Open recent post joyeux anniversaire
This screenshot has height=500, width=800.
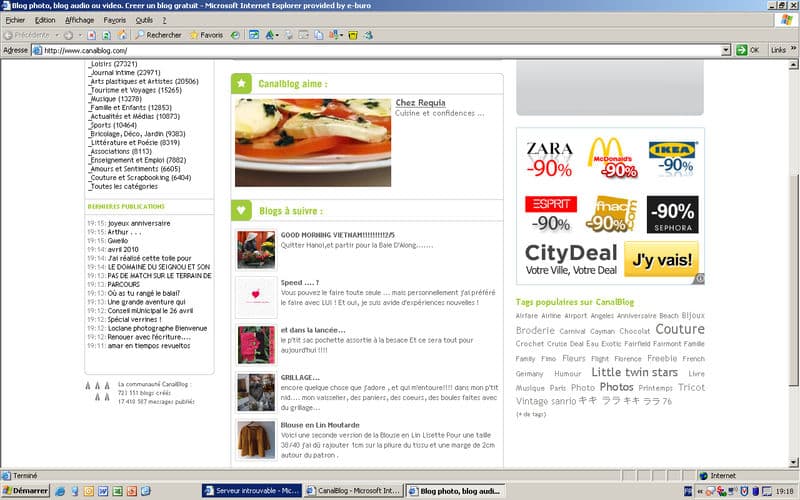[139, 223]
